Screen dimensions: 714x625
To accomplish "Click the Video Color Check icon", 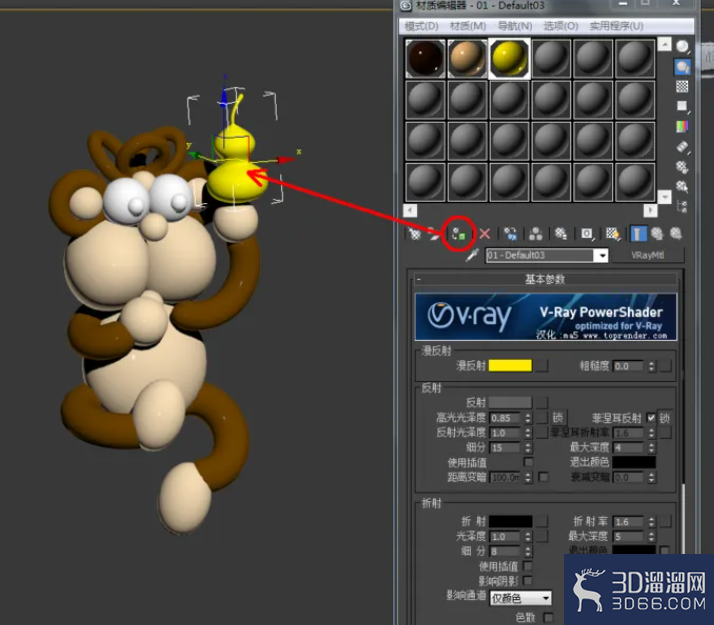I will [x=682, y=127].
